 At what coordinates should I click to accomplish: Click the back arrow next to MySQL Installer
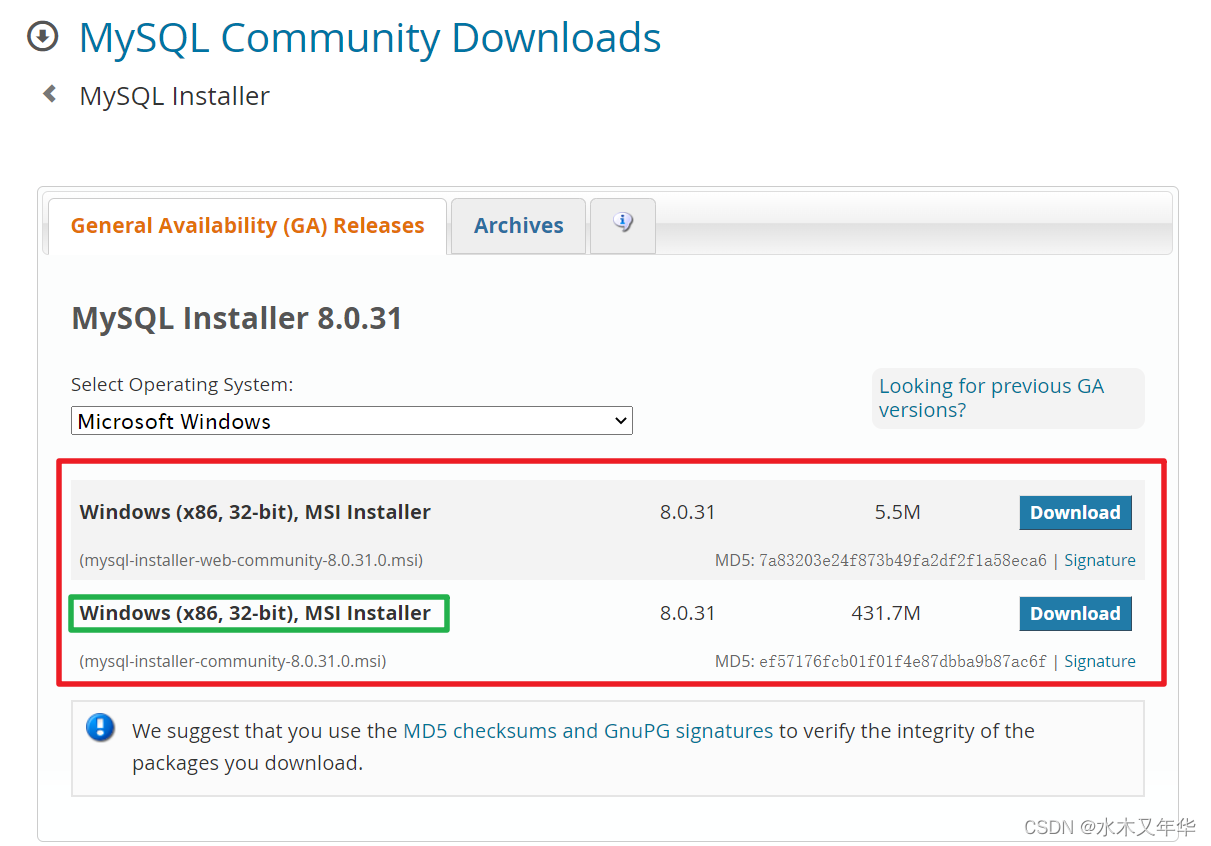click(x=49, y=94)
